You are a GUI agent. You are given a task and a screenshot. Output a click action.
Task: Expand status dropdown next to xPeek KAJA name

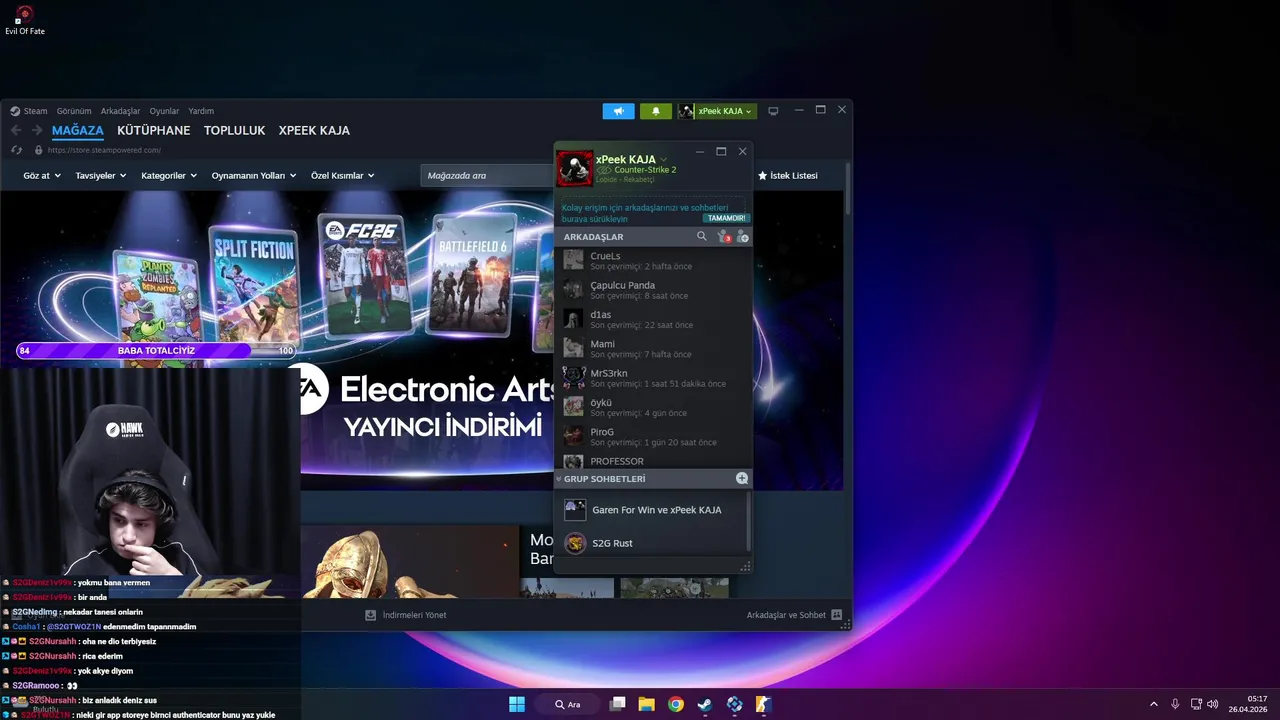point(663,160)
